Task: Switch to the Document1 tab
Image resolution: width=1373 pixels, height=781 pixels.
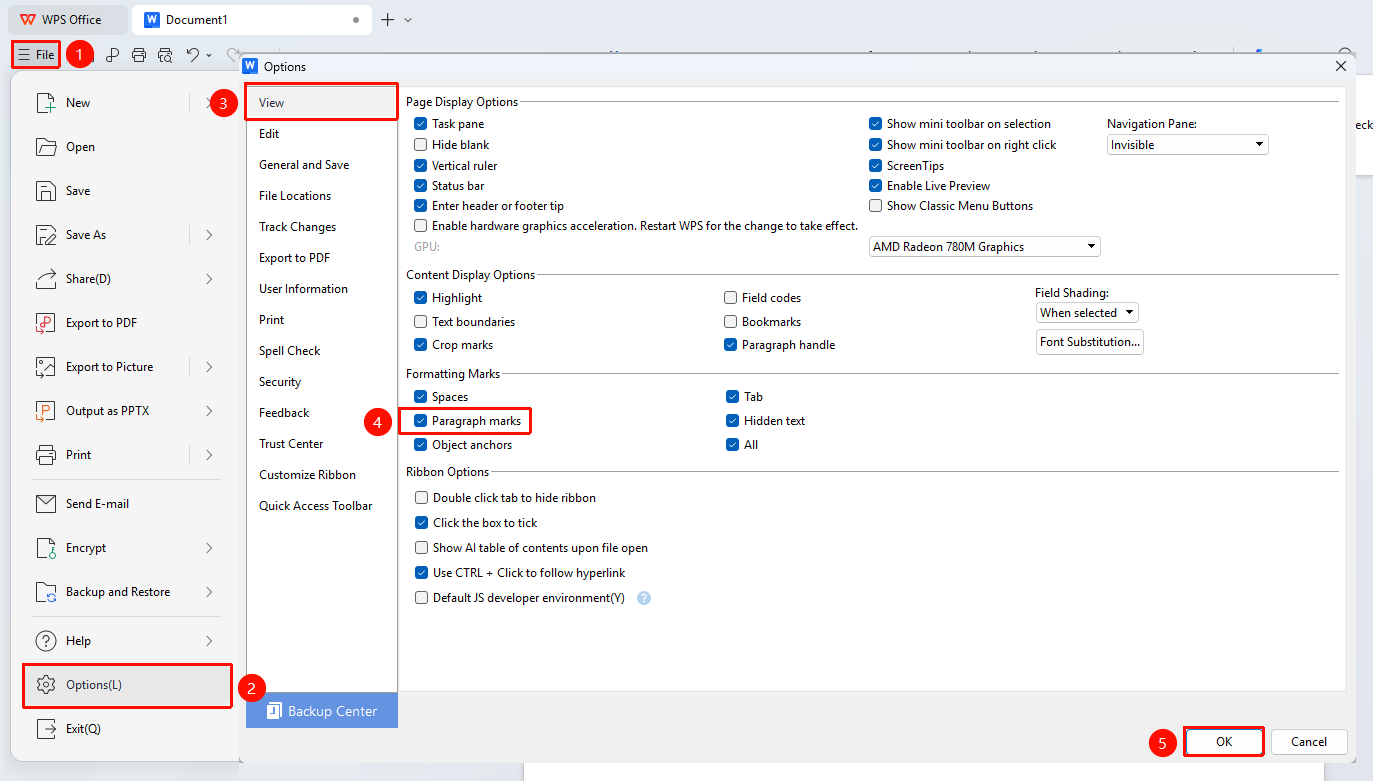Action: [x=251, y=19]
